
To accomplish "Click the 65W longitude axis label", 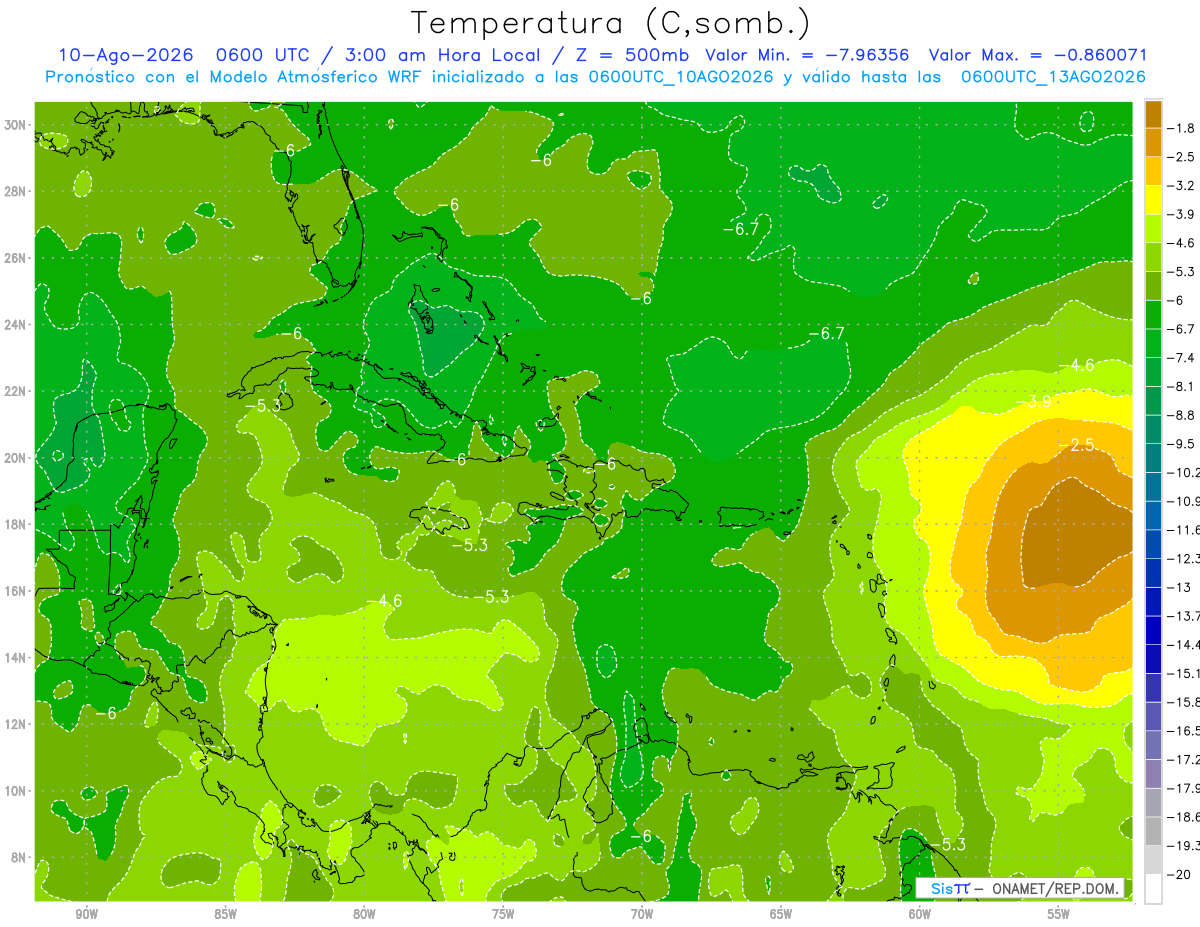I will 781,915.
